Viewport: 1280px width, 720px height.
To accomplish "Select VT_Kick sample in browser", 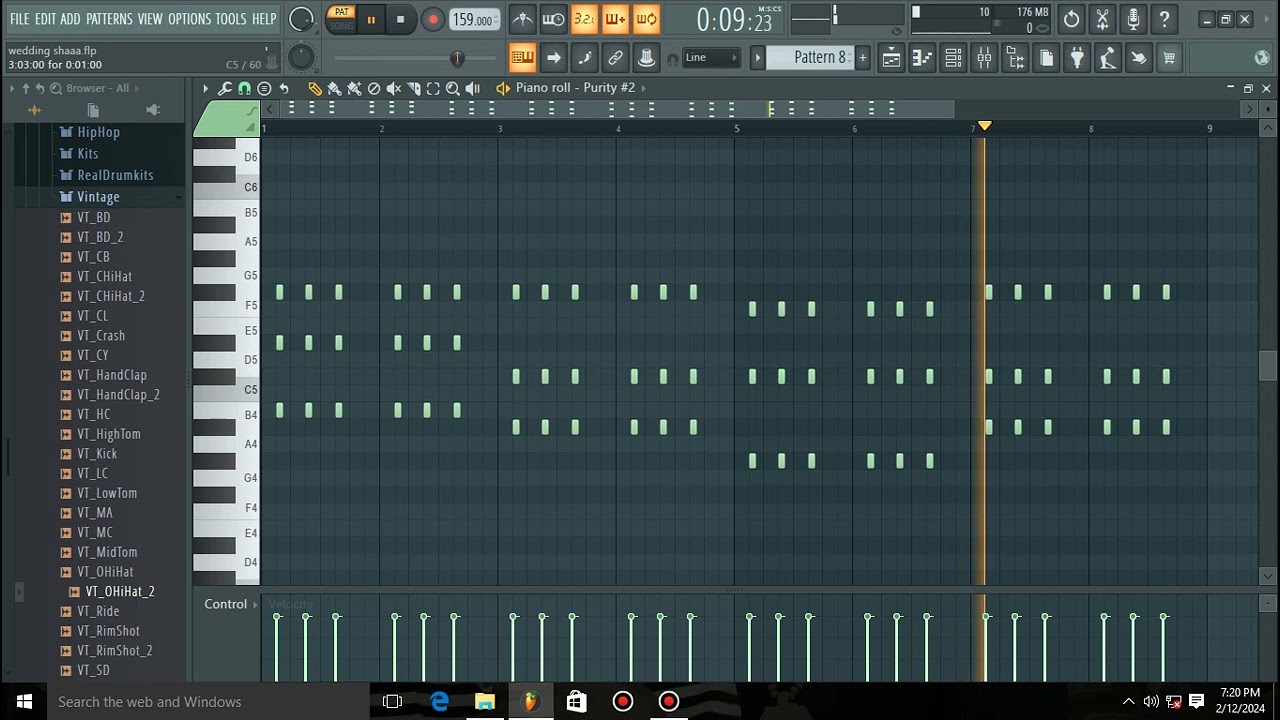I will pos(97,454).
